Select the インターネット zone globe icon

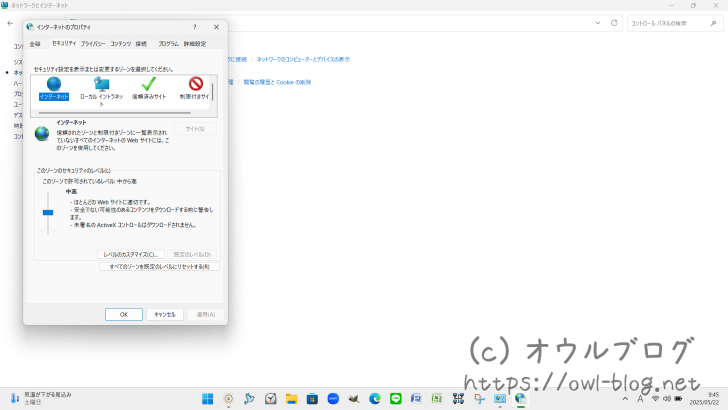coord(54,86)
